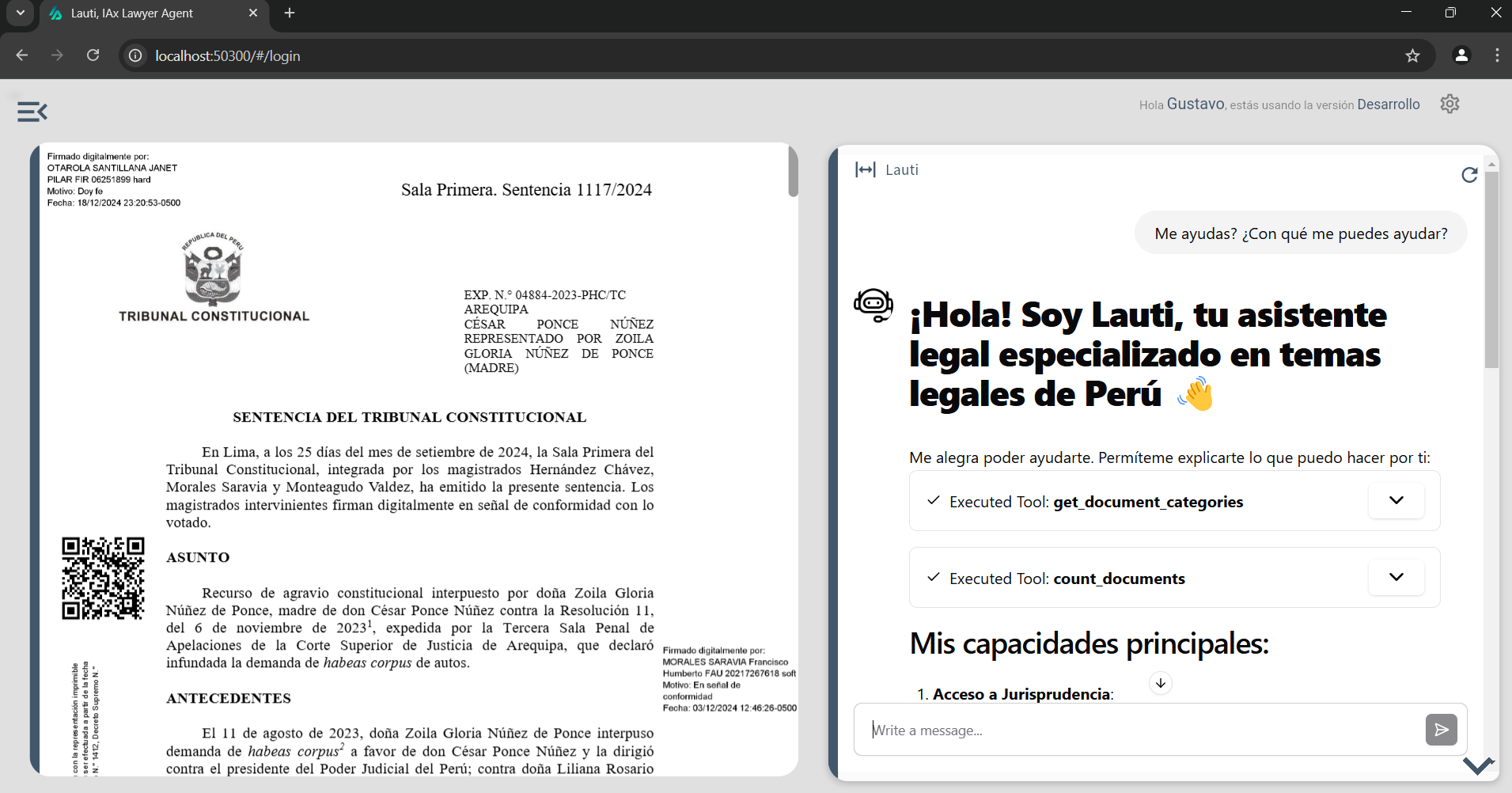Image resolution: width=1512 pixels, height=793 pixels.
Task: Bookmark this page with star icon
Action: click(x=1412, y=55)
